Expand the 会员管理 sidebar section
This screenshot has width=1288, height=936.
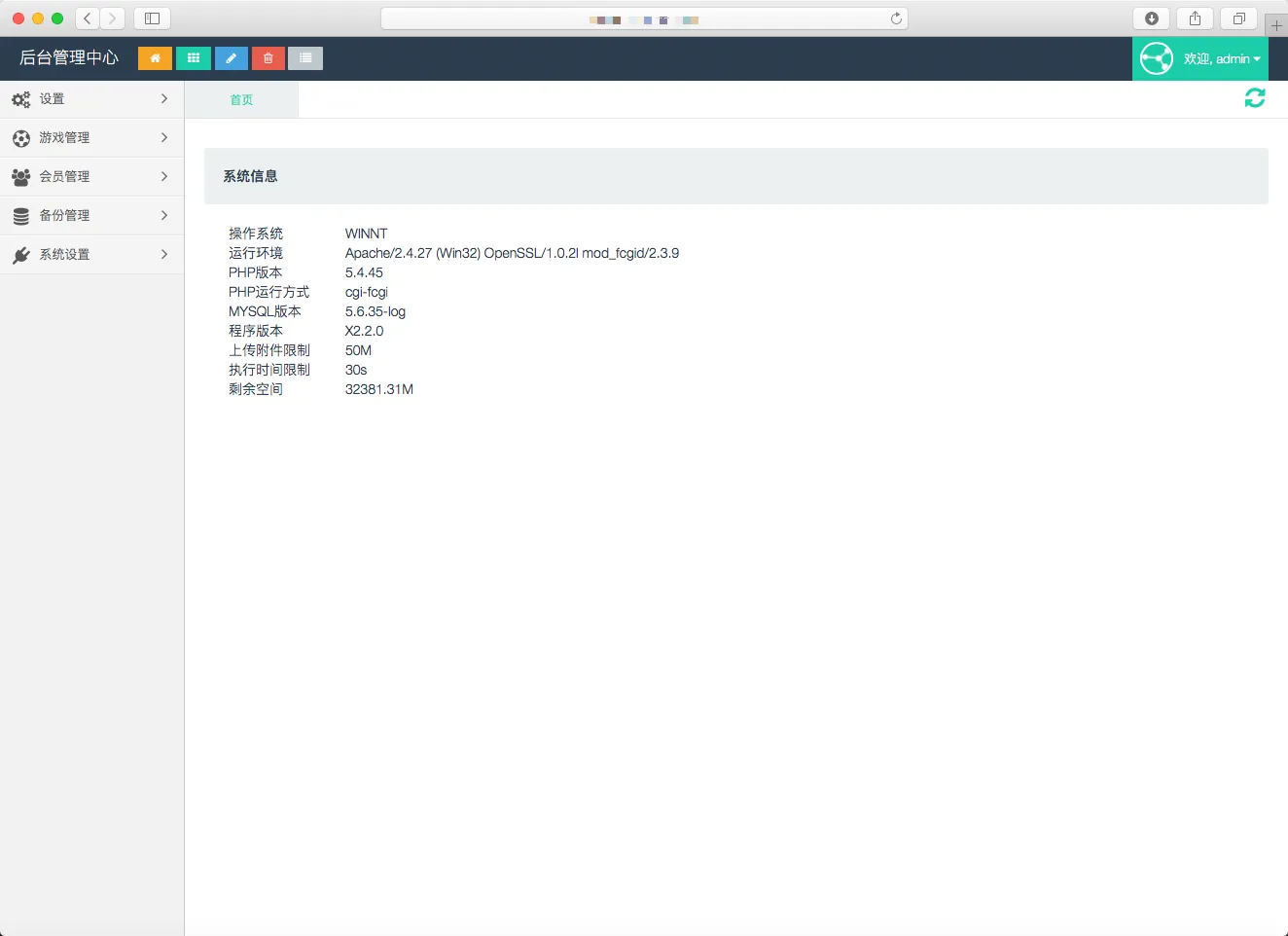91,177
